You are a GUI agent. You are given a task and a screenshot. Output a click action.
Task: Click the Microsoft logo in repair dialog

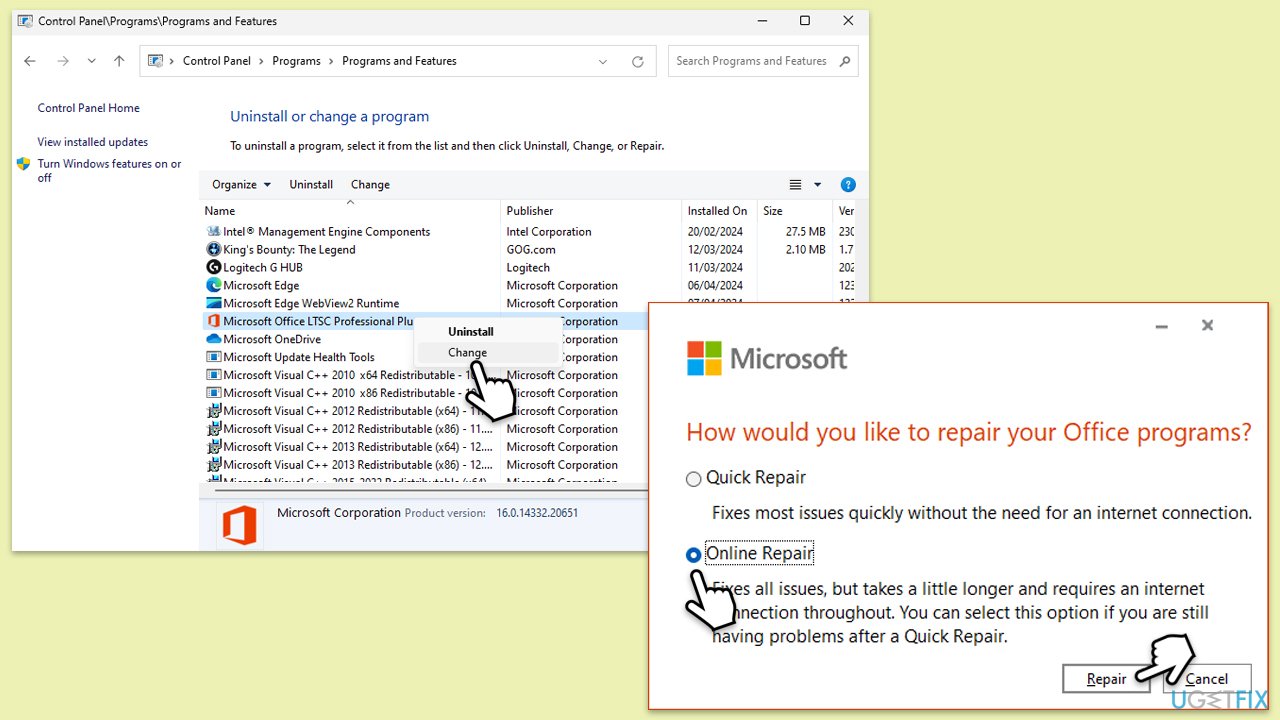(x=704, y=358)
